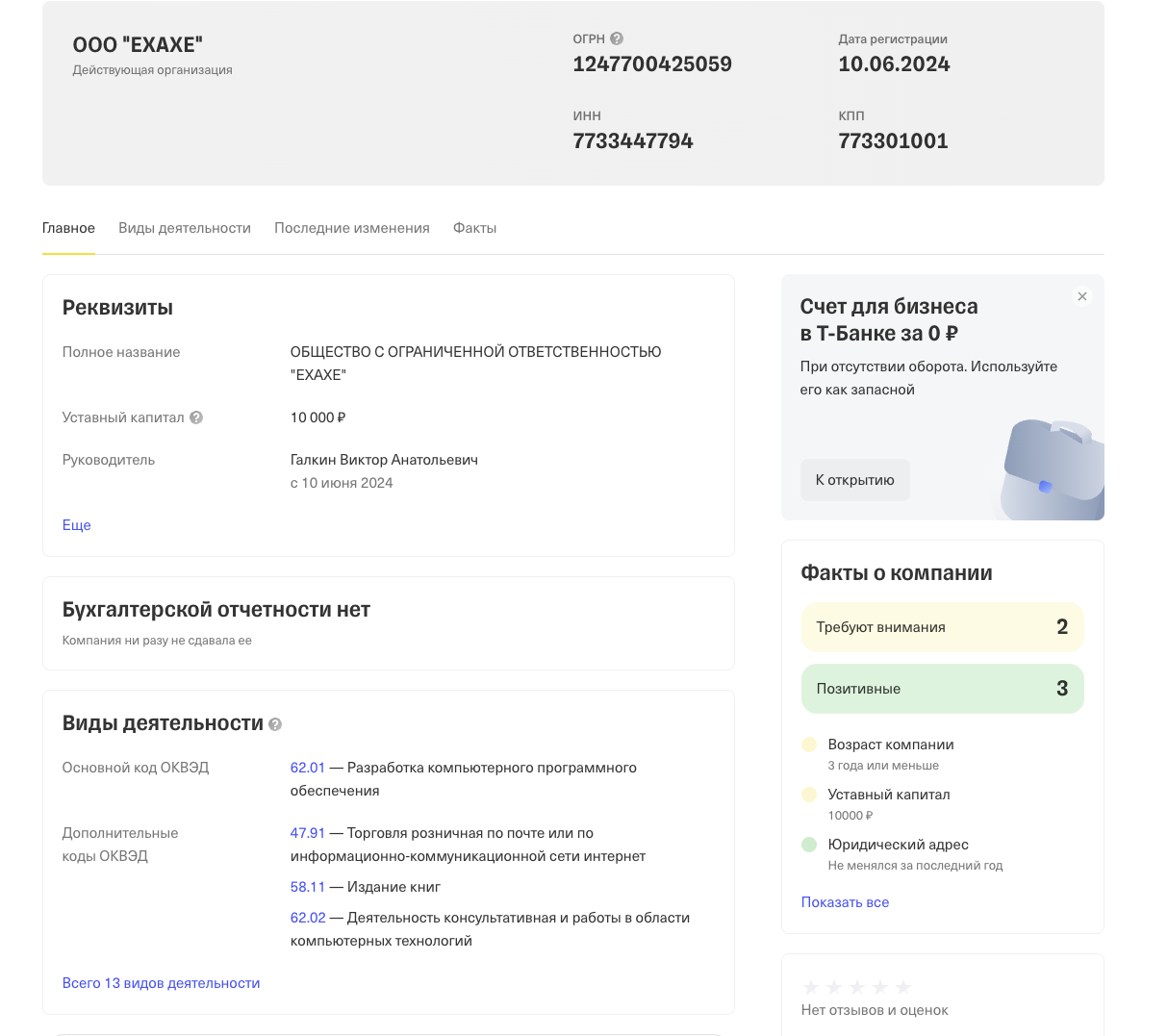Click yellow dot beside Возраст компании
The width and height of the screenshot is (1168, 1036).
click(809, 745)
